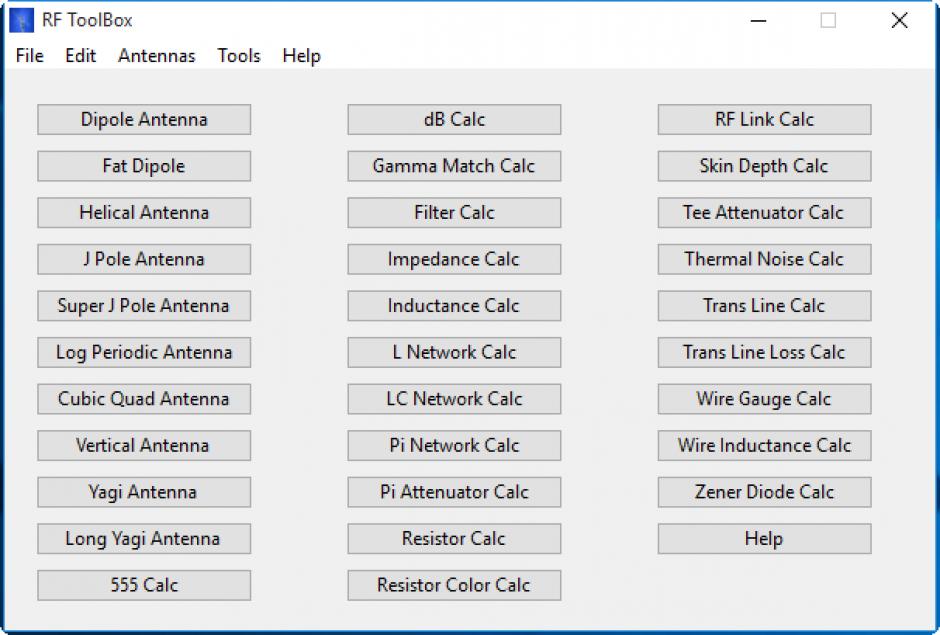This screenshot has height=635, width=940.
Task: Open the Log Periodic Antenna calculator
Action: coord(144,353)
